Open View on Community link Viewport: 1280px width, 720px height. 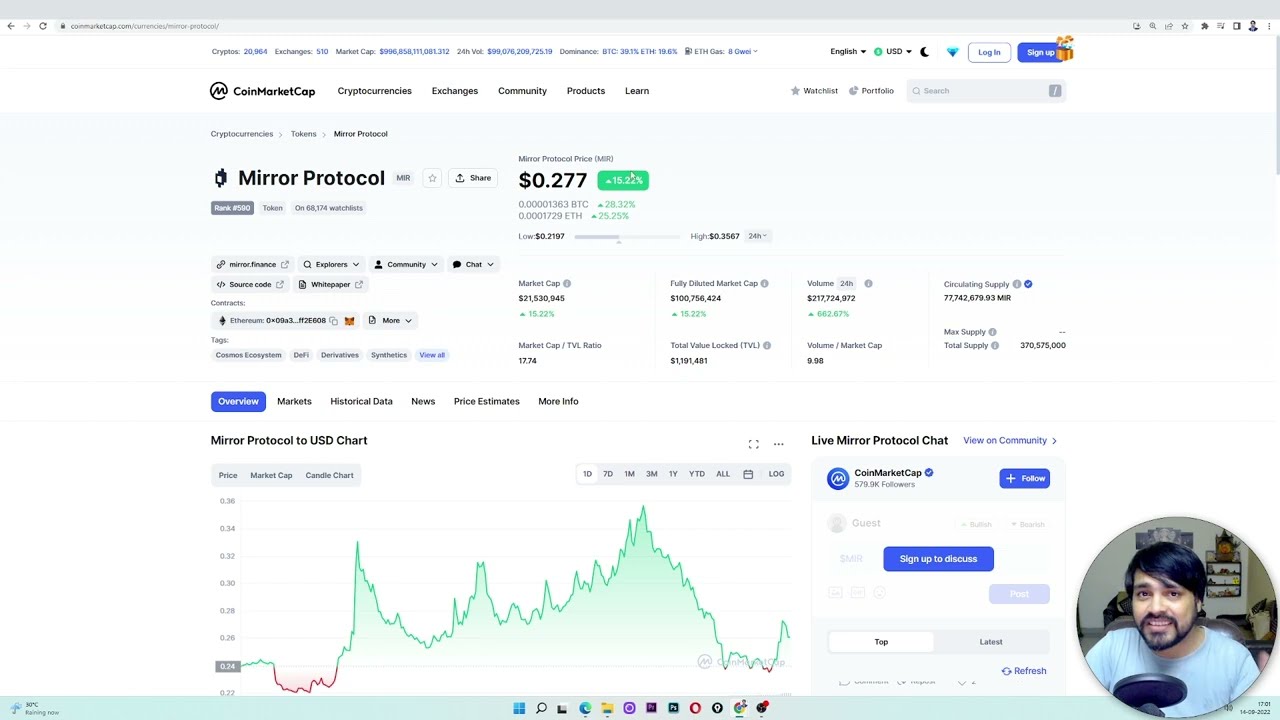tap(1010, 441)
